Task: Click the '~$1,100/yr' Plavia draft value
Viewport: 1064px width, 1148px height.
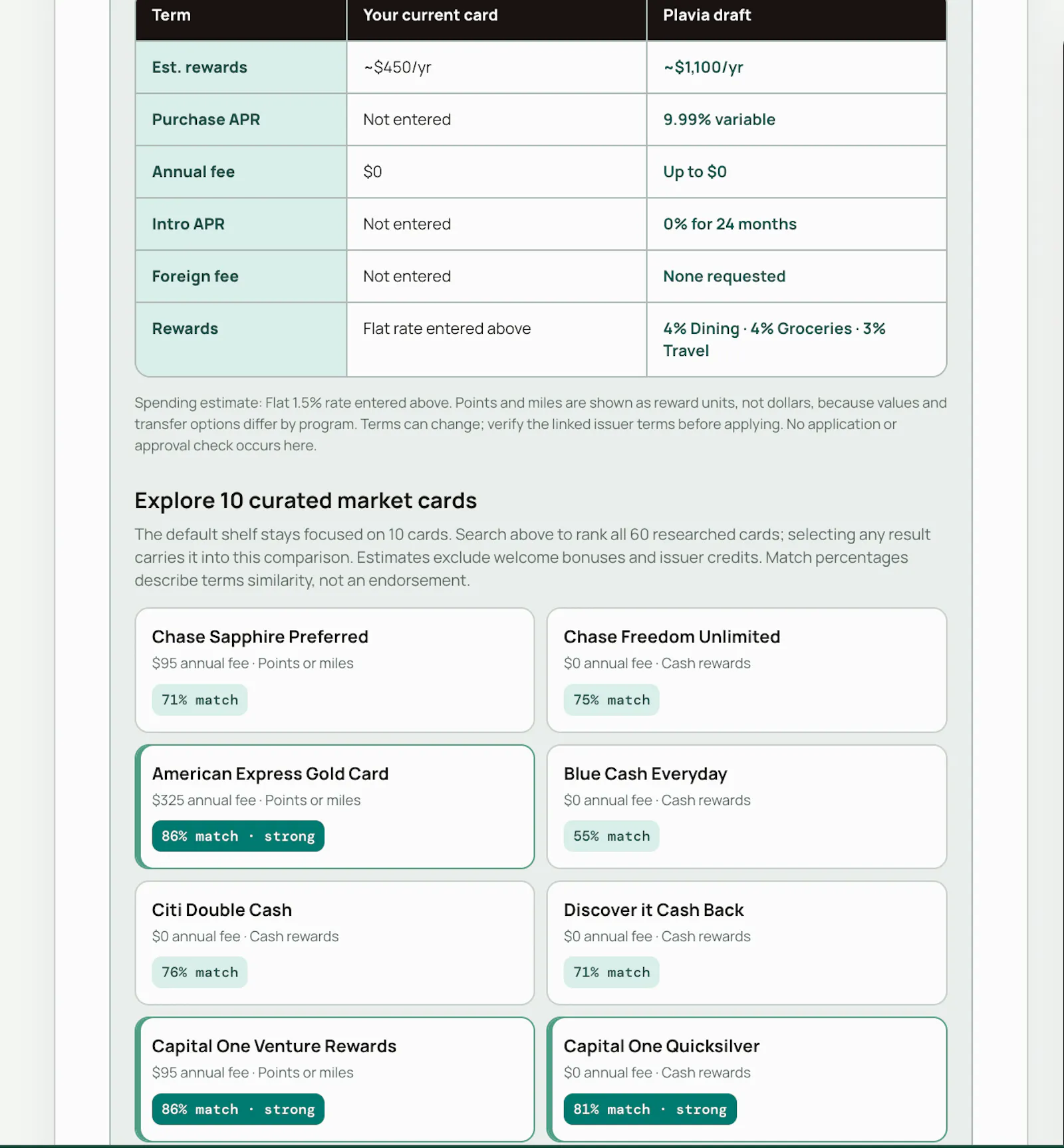Action: point(797,67)
